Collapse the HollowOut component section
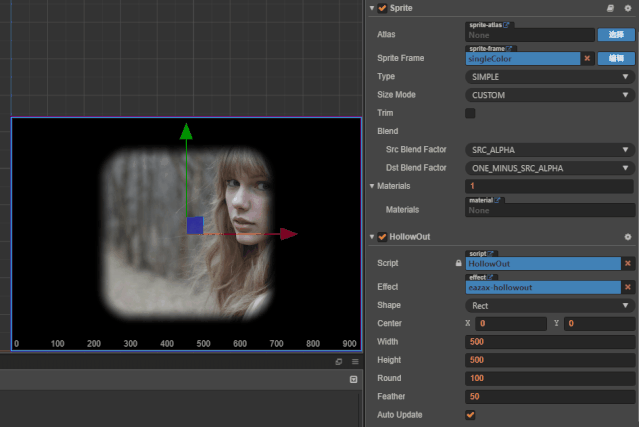This screenshot has height=427, width=639. (371, 237)
